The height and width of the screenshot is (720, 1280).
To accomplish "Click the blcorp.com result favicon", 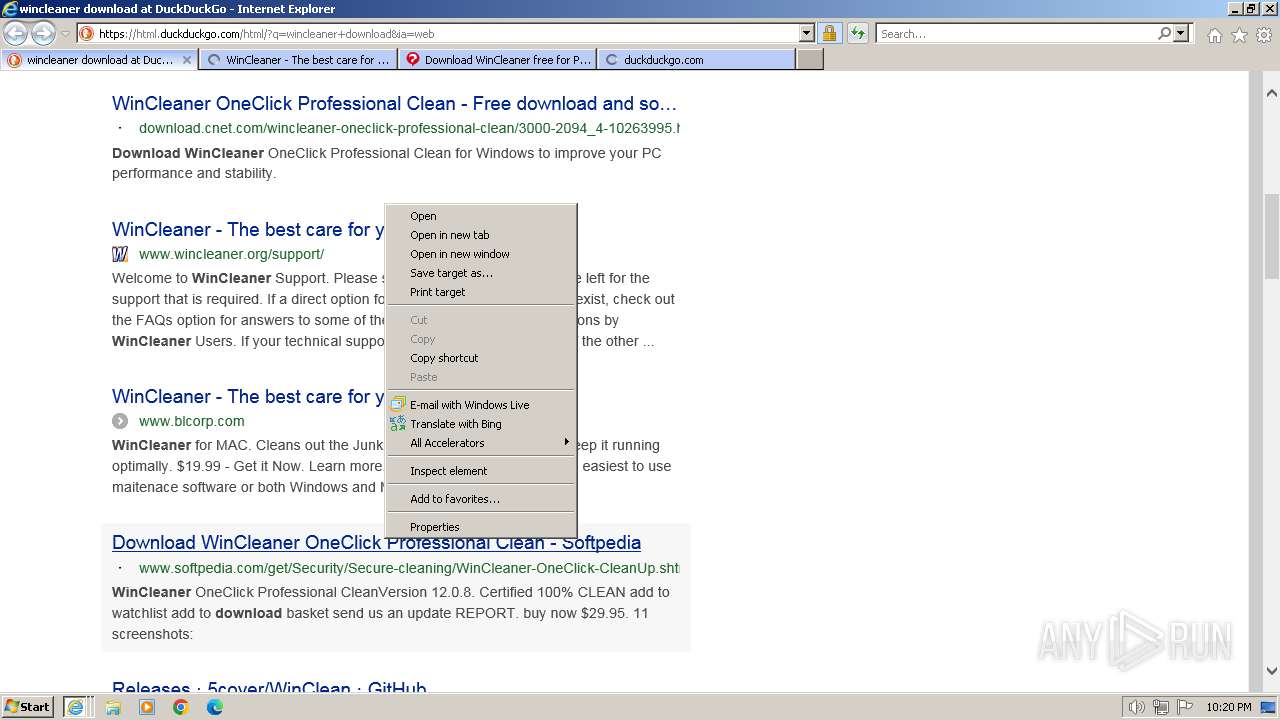I will coord(120,421).
